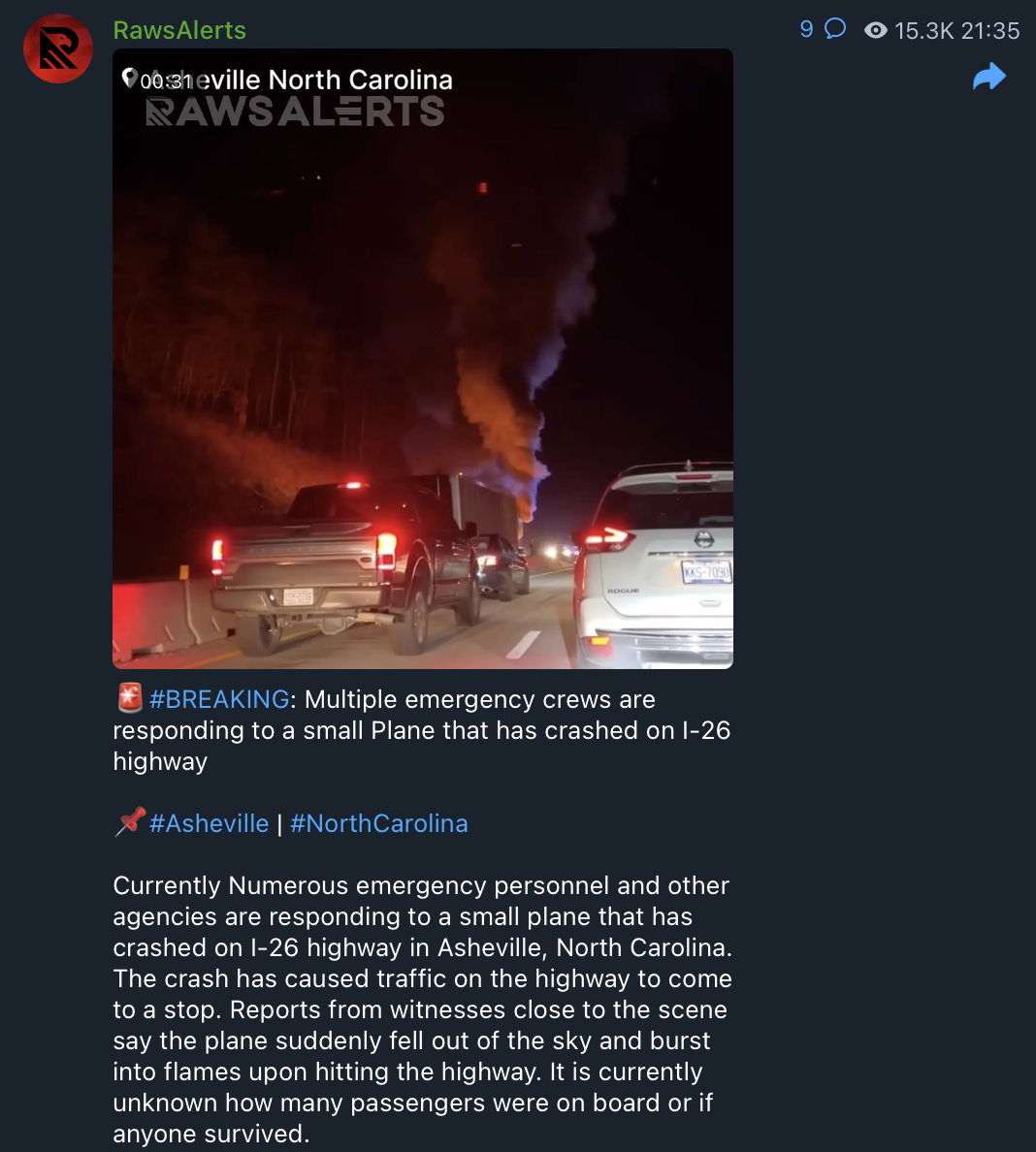Click the 15.3K view count
Image resolution: width=1036 pixels, height=1152 pixels.
[x=923, y=31]
